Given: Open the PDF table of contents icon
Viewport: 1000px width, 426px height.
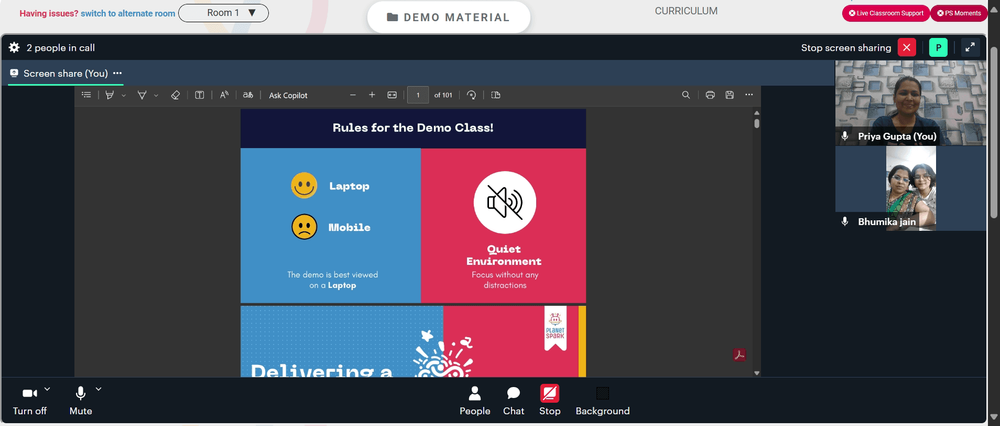Looking at the screenshot, I should [86, 95].
